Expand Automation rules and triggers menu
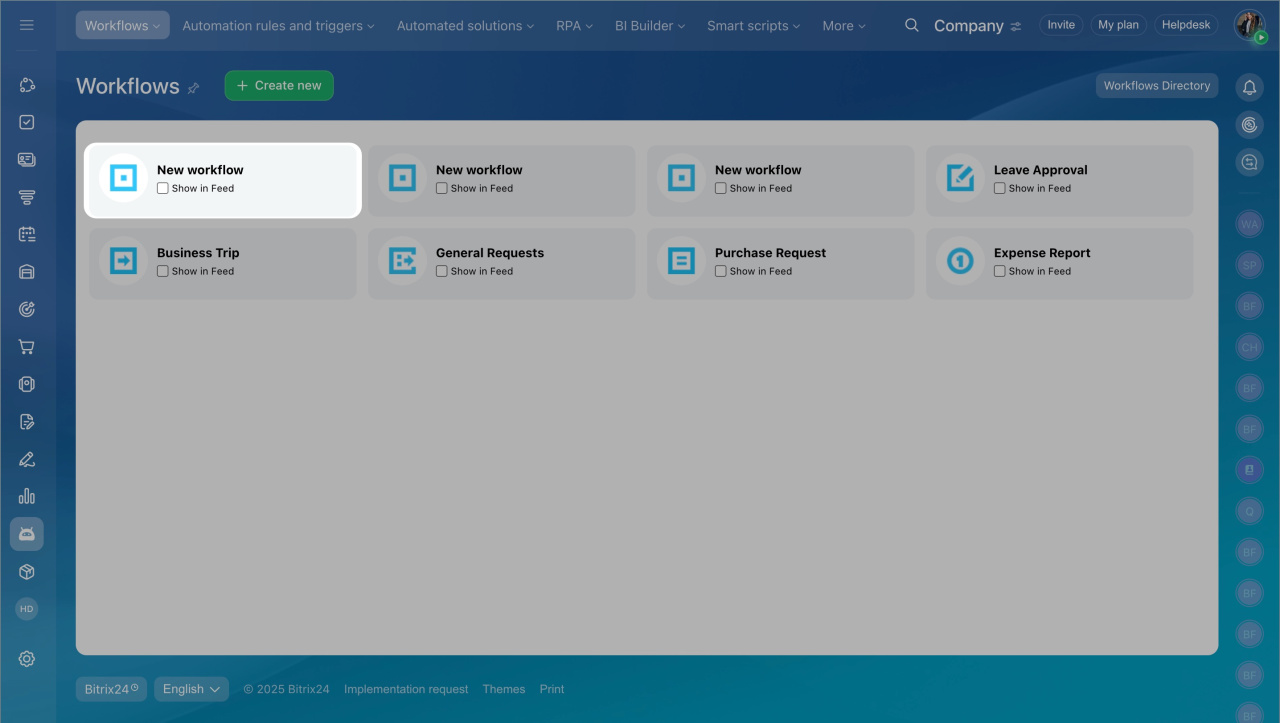This screenshot has height=723, width=1280. [278, 25]
